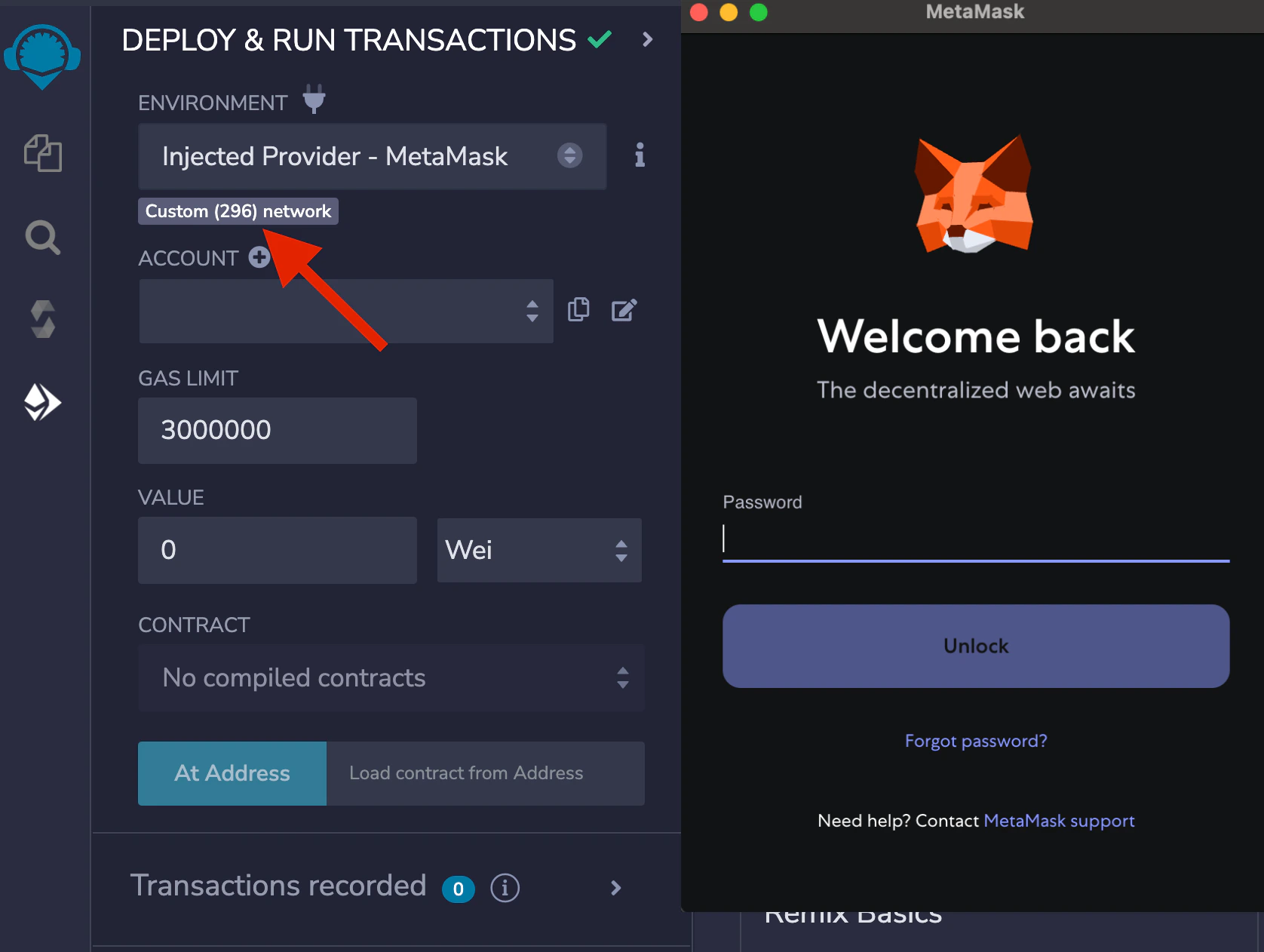
Task: Expand the Transactions recorded section chevron
Action: [x=616, y=888]
